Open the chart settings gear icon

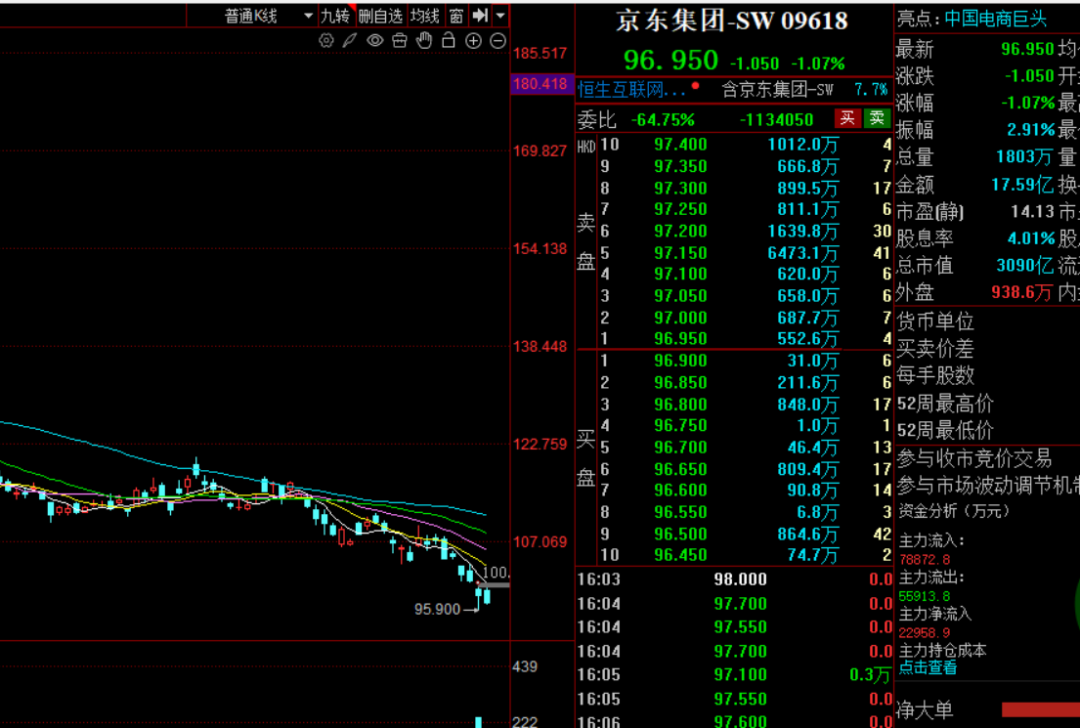[x=326, y=41]
